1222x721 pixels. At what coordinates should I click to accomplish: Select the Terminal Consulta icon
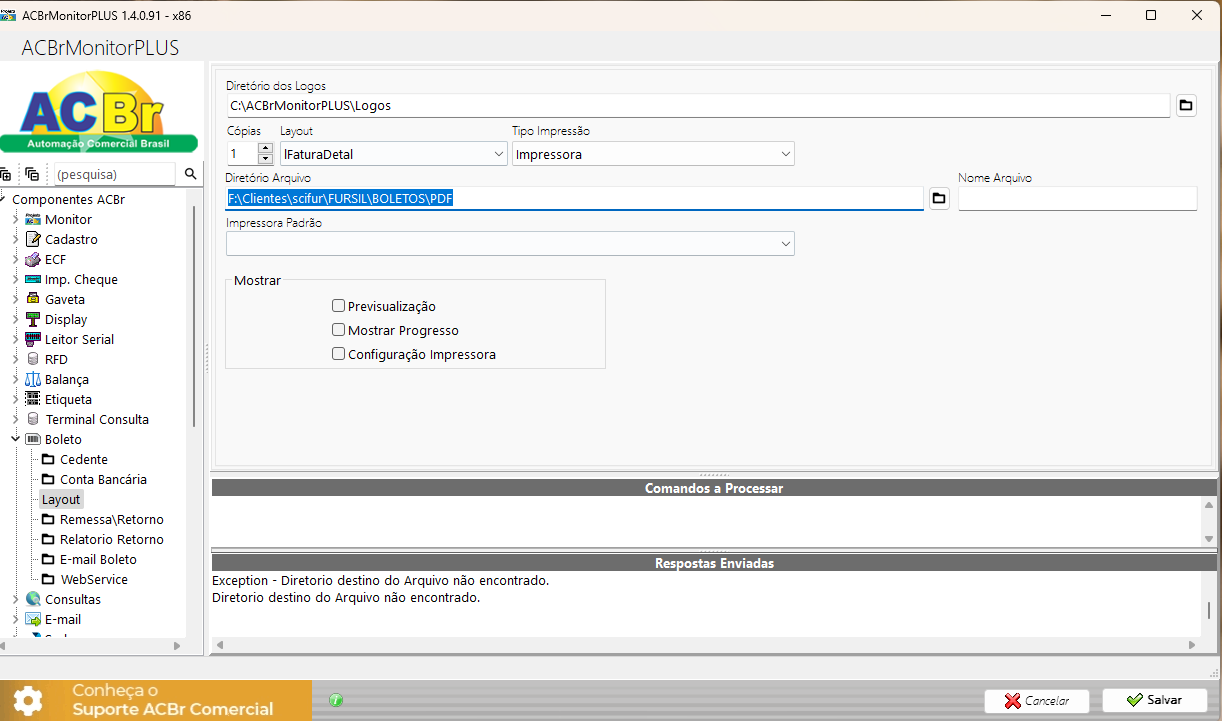tap(33, 419)
